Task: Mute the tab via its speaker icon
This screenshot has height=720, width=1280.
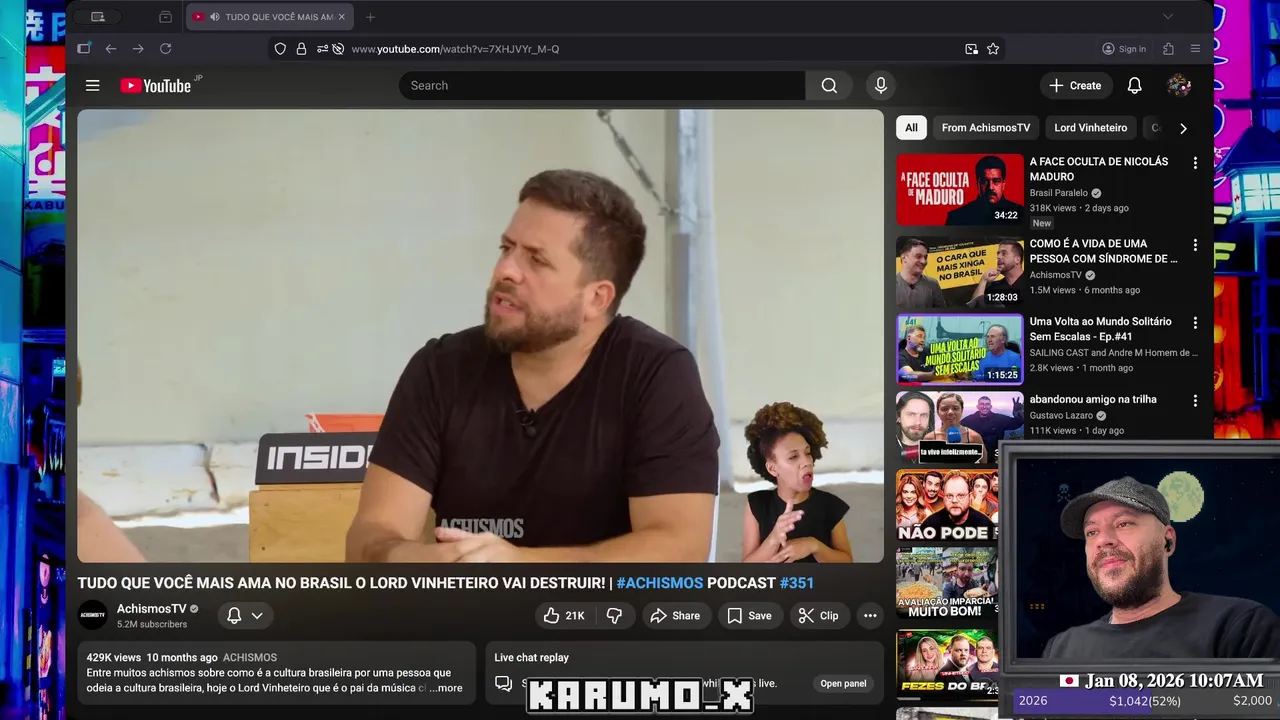Action: click(x=215, y=17)
